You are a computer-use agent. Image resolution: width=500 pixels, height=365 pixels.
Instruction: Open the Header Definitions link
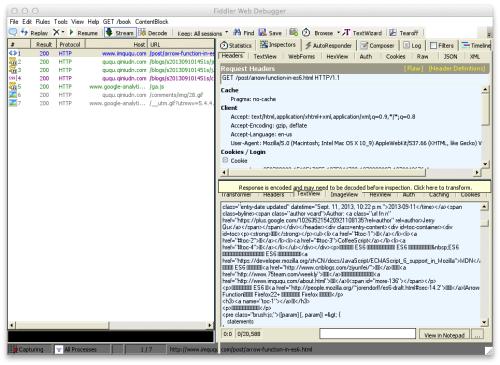tap(457, 68)
